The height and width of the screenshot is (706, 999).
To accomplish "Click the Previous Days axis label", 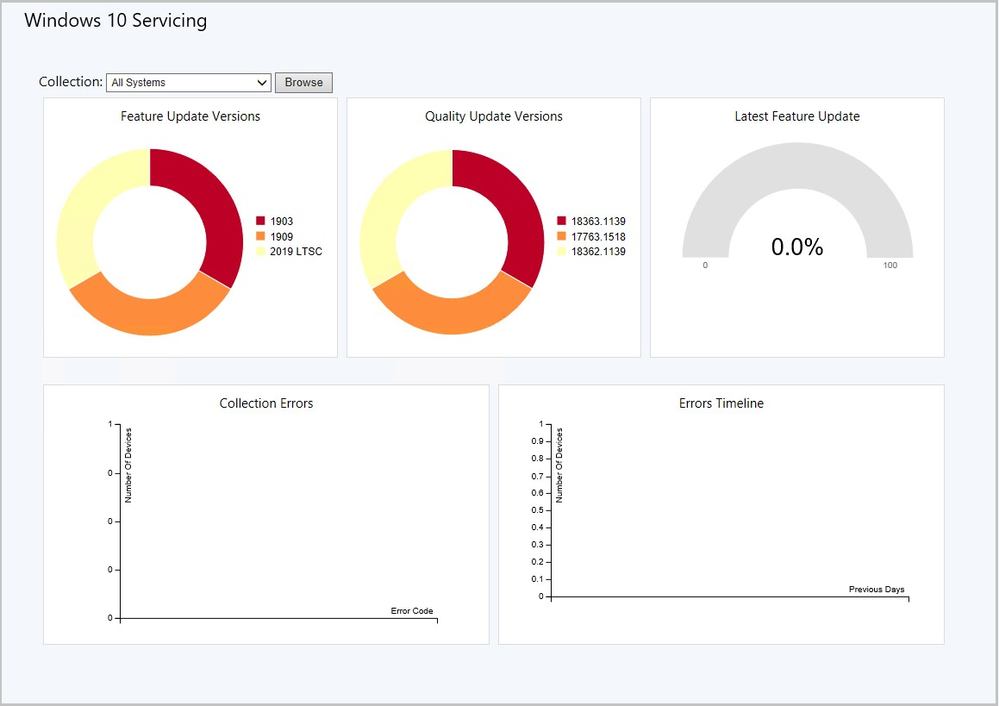I will [x=877, y=589].
